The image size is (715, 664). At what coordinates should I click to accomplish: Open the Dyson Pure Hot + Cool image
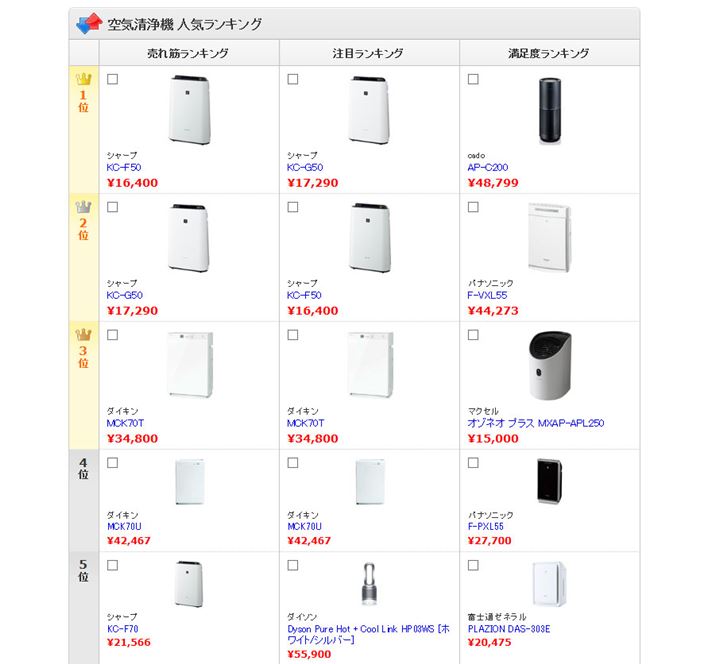369,585
